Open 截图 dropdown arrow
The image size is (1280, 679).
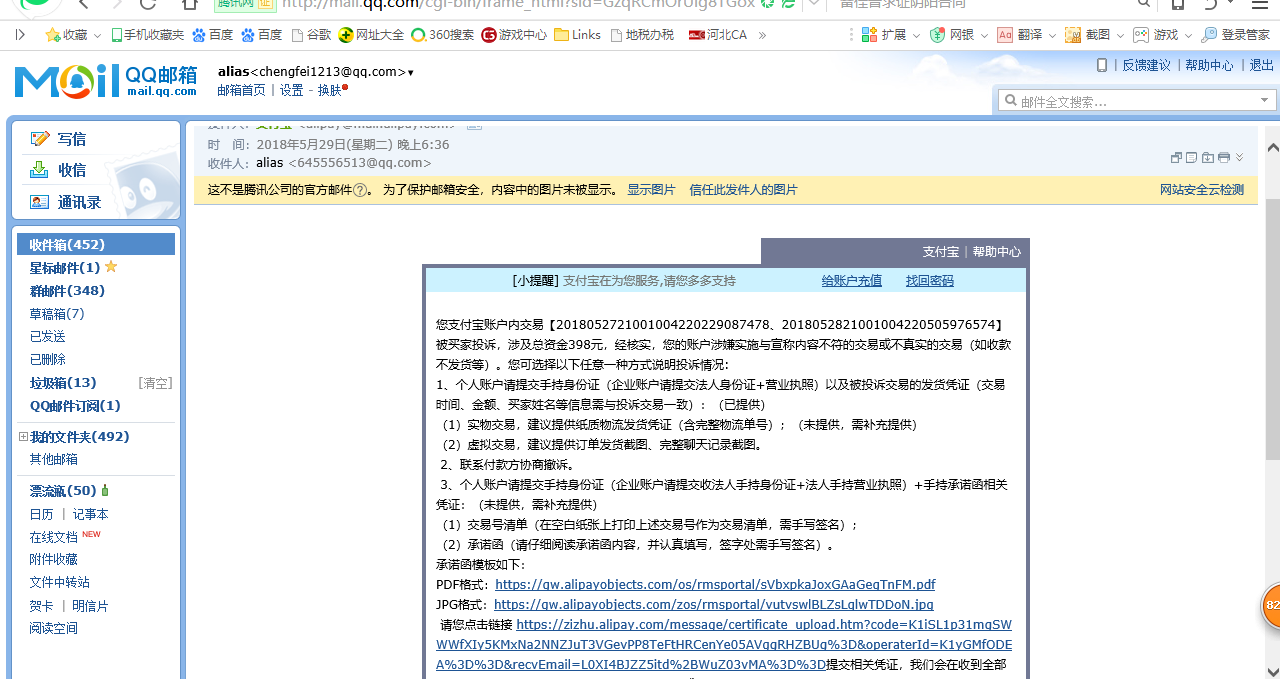tap(1120, 36)
